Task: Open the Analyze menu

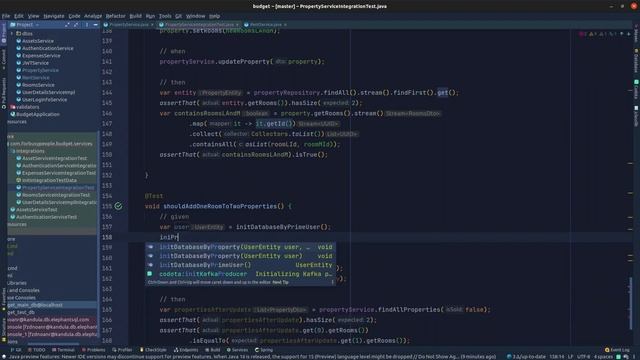Action: (93, 16)
